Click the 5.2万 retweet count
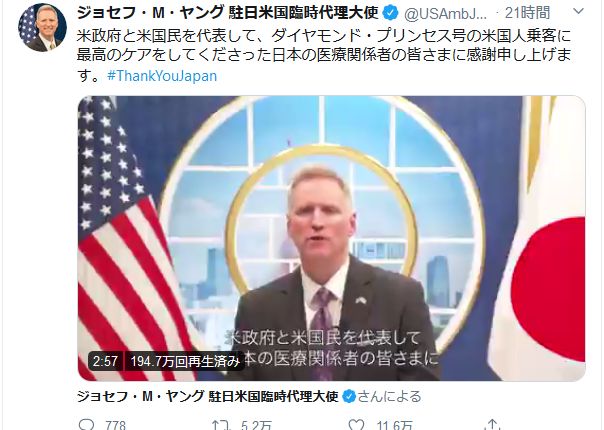 point(257,425)
